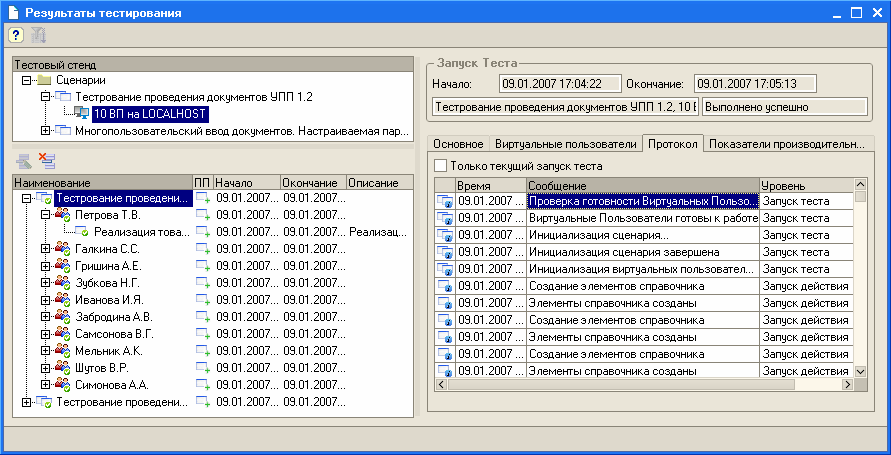The image size is (891, 455).
Task: Click the Сообщение column header
Action: pos(643,186)
